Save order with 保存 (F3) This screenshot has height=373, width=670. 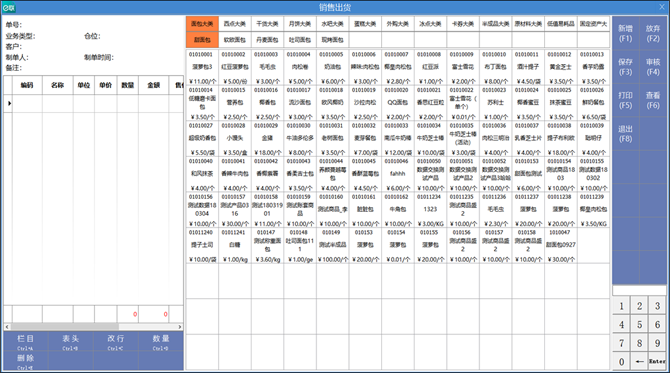(x=626, y=67)
